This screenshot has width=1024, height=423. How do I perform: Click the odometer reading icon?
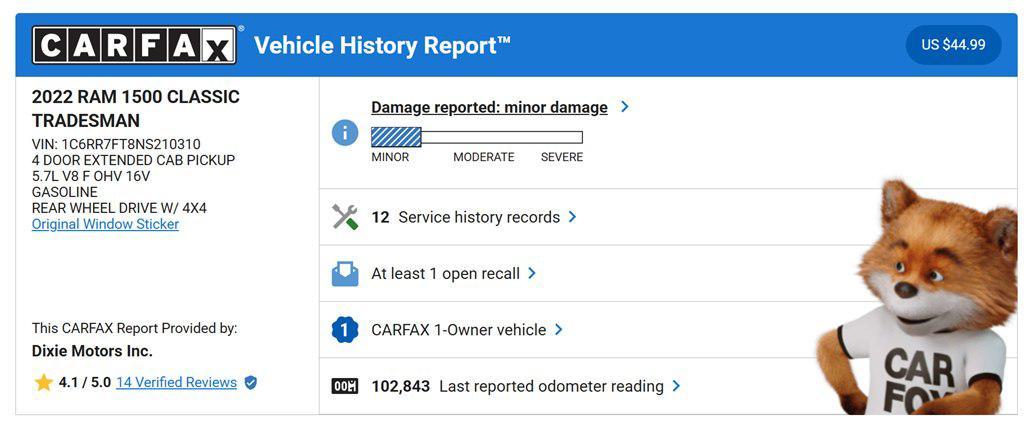click(x=345, y=386)
